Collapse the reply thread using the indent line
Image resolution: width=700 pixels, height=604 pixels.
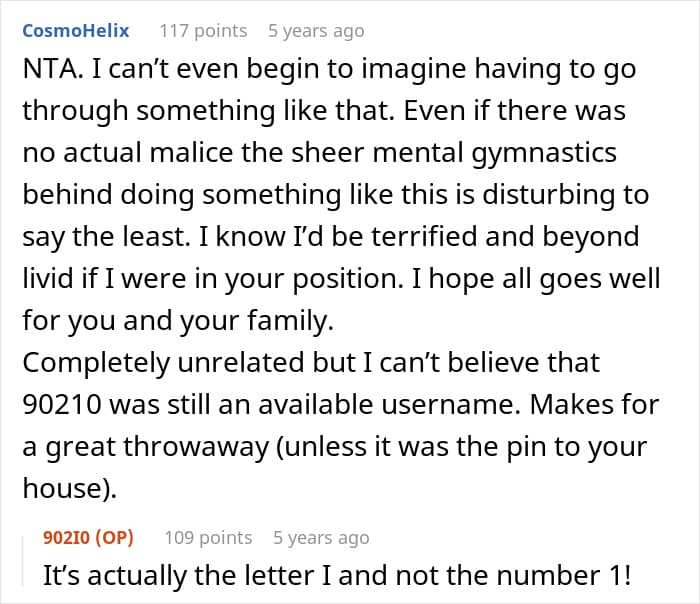point(23,562)
